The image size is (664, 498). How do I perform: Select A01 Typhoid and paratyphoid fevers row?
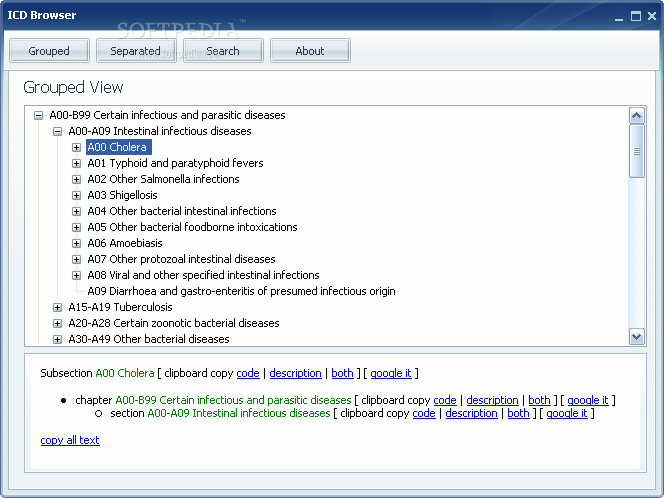[175, 163]
